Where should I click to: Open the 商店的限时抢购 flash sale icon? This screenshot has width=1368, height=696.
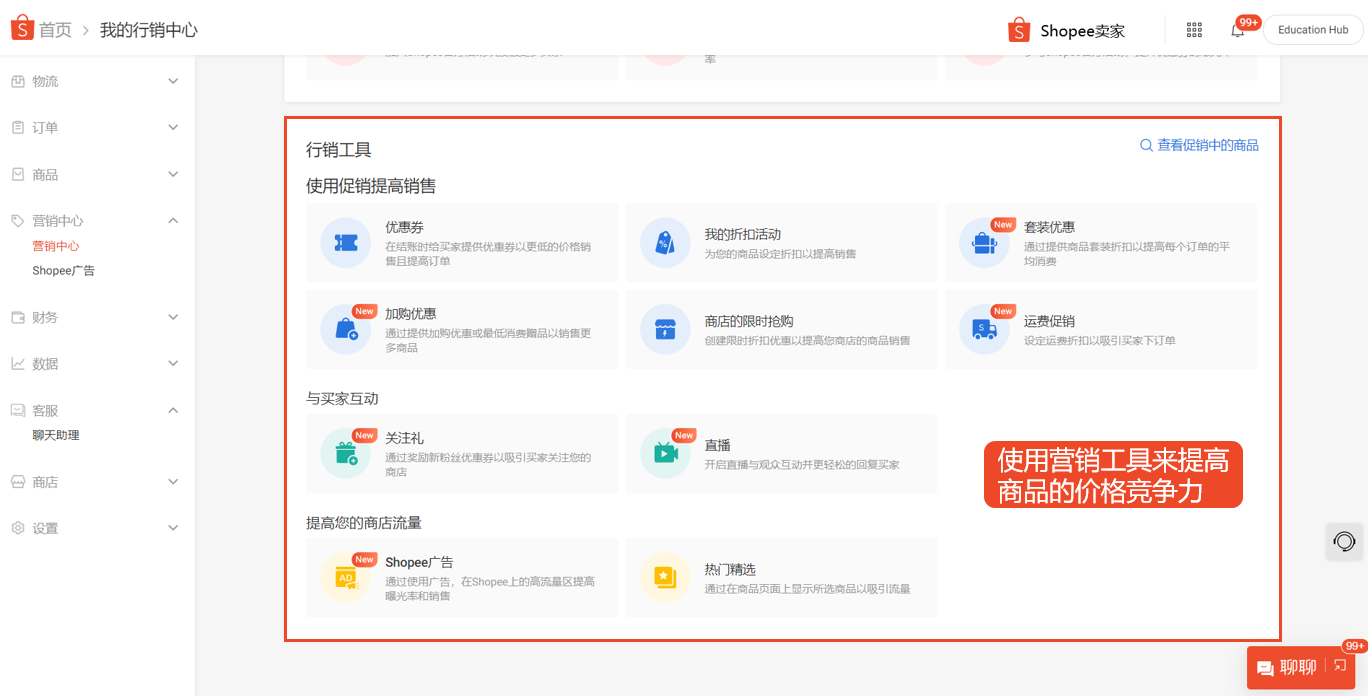[x=665, y=329]
